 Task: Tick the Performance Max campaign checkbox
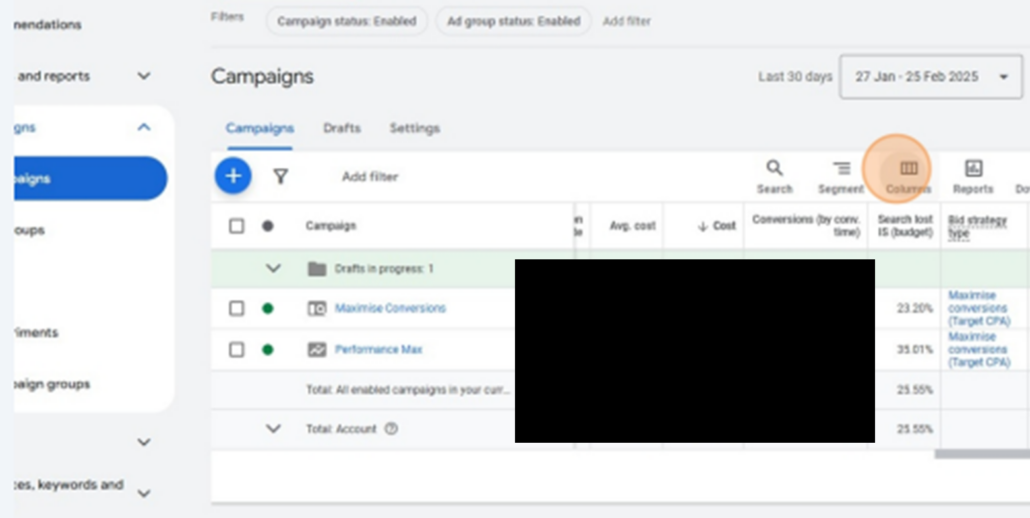click(236, 350)
